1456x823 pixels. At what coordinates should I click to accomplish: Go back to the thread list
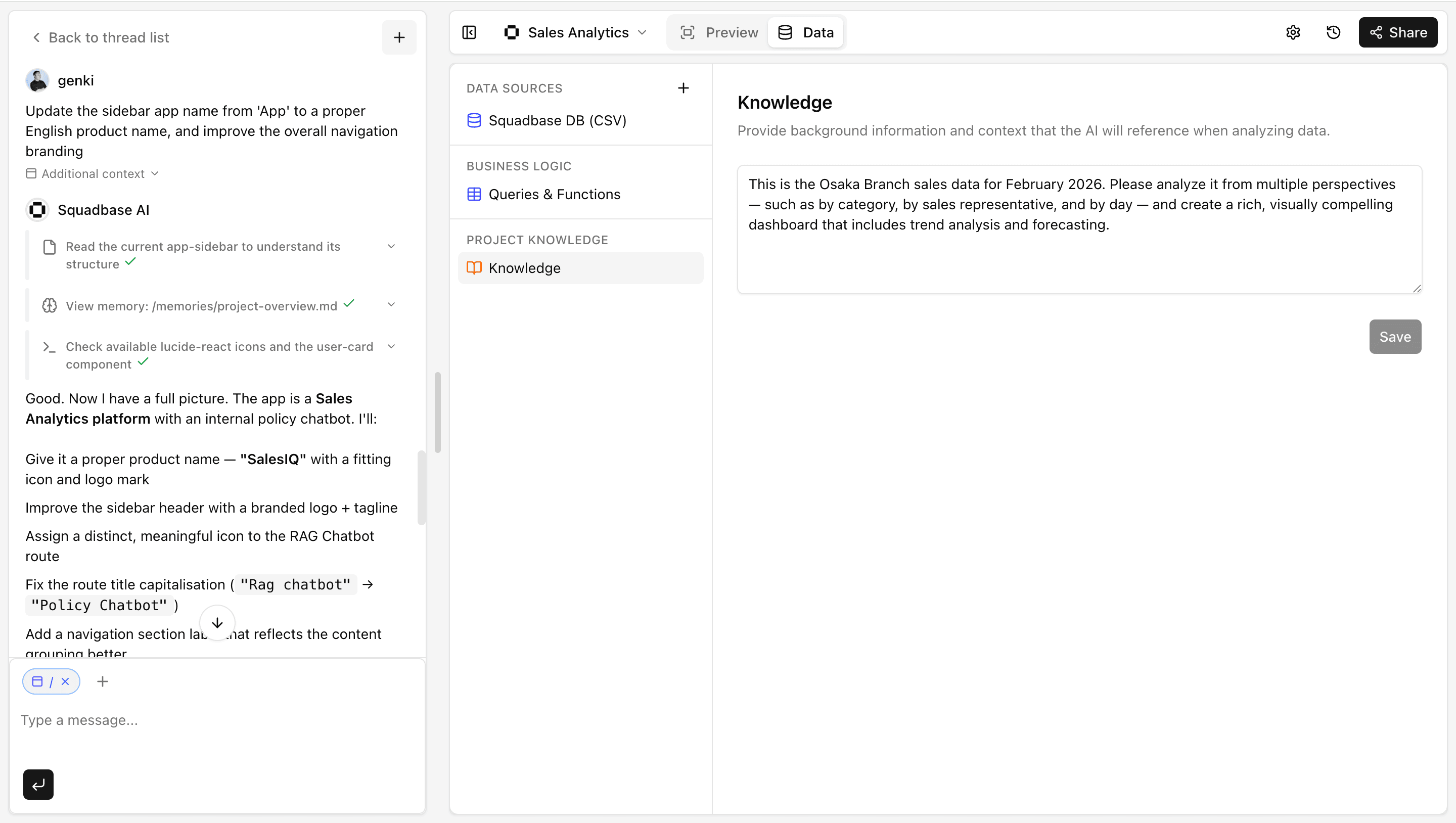tap(100, 37)
